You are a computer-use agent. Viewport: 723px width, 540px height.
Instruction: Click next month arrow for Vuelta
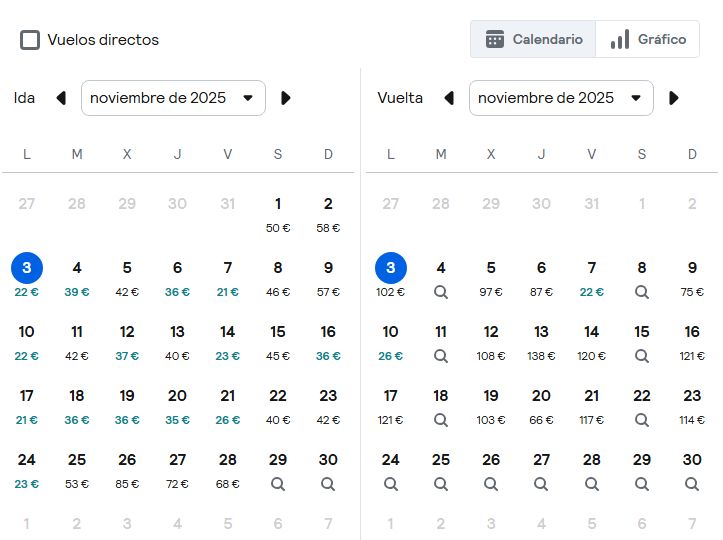point(674,98)
